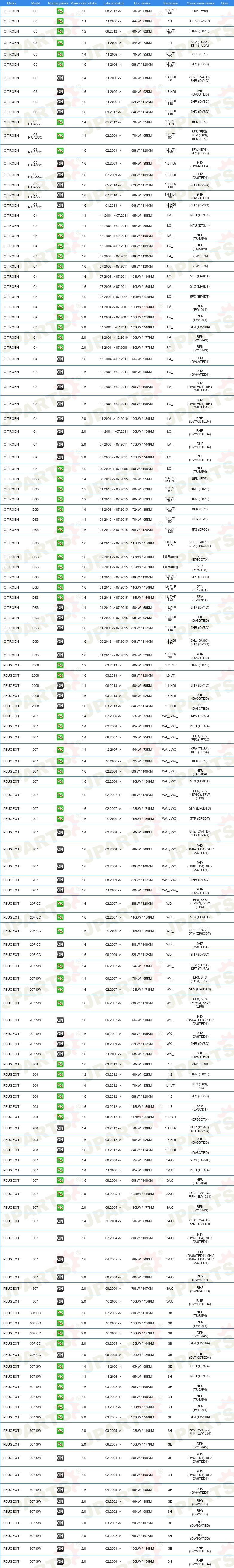Click petrol icon in DS3 5FU (EP6CDTX) row
Screen dimensions: 234x1568
point(60,557)
